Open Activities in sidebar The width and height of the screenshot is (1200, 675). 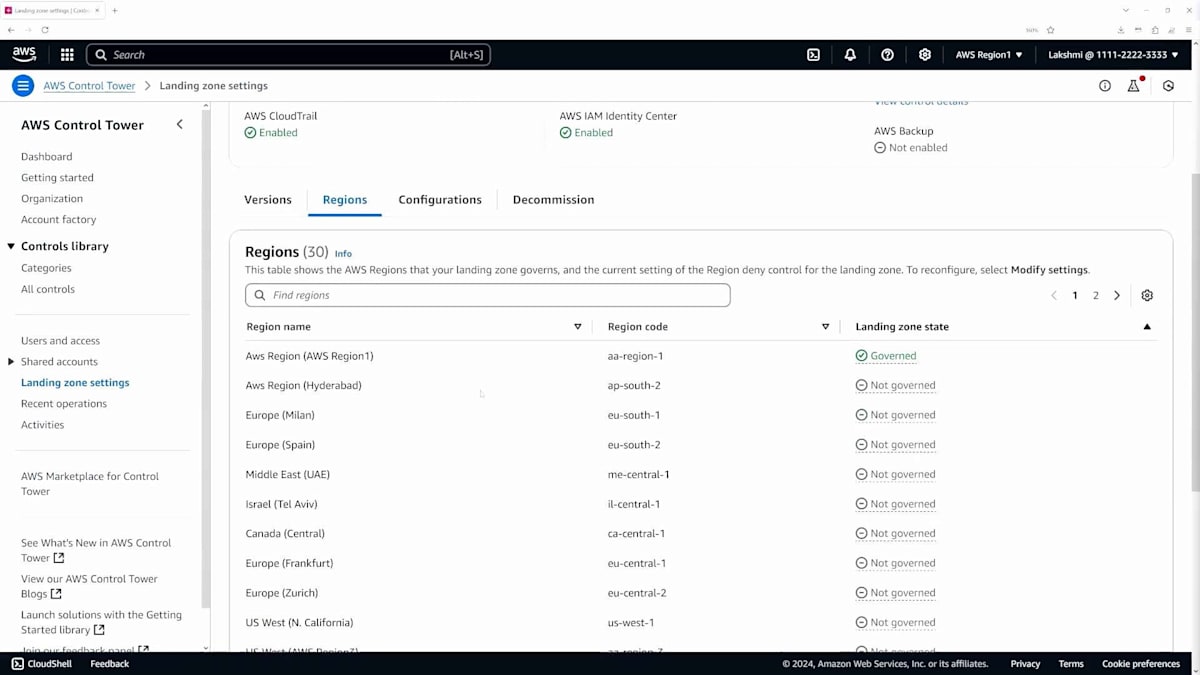click(43, 425)
